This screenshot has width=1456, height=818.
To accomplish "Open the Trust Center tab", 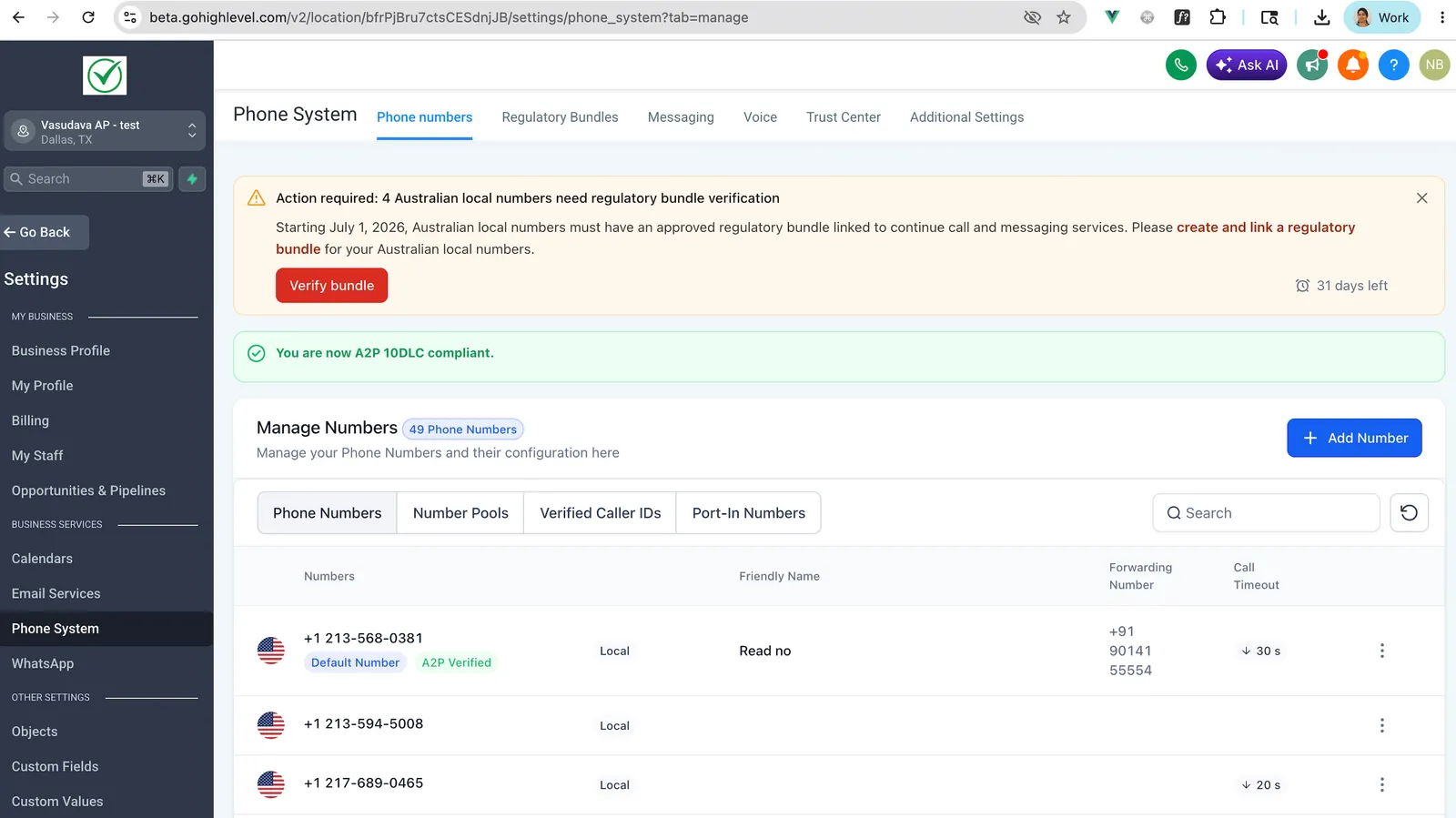I will [x=844, y=117].
